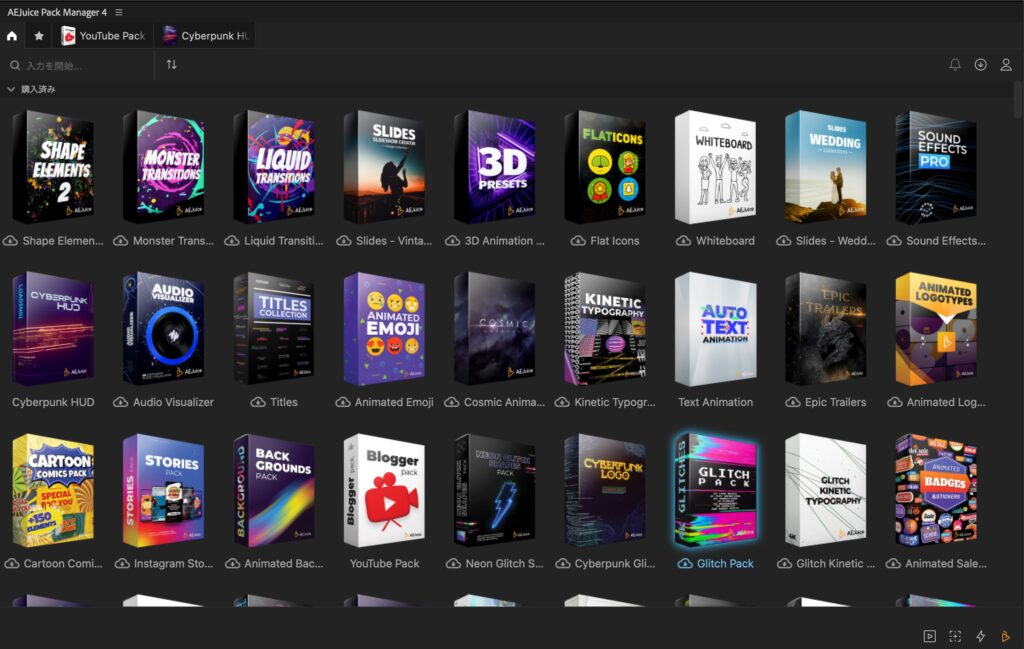Screen dimensions: 1024x649
Task: Select the Animated Backgrounds pack label
Action: pos(283,563)
